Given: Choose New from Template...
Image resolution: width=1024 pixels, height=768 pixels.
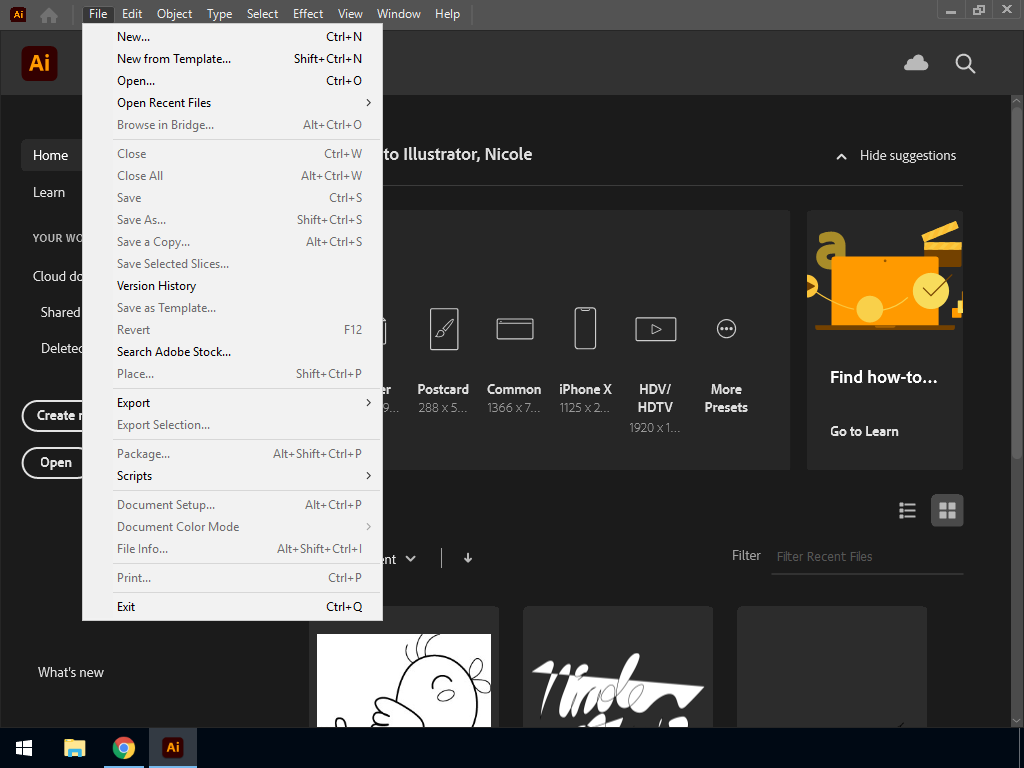Looking at the screenshot, I should pos(232,59).
